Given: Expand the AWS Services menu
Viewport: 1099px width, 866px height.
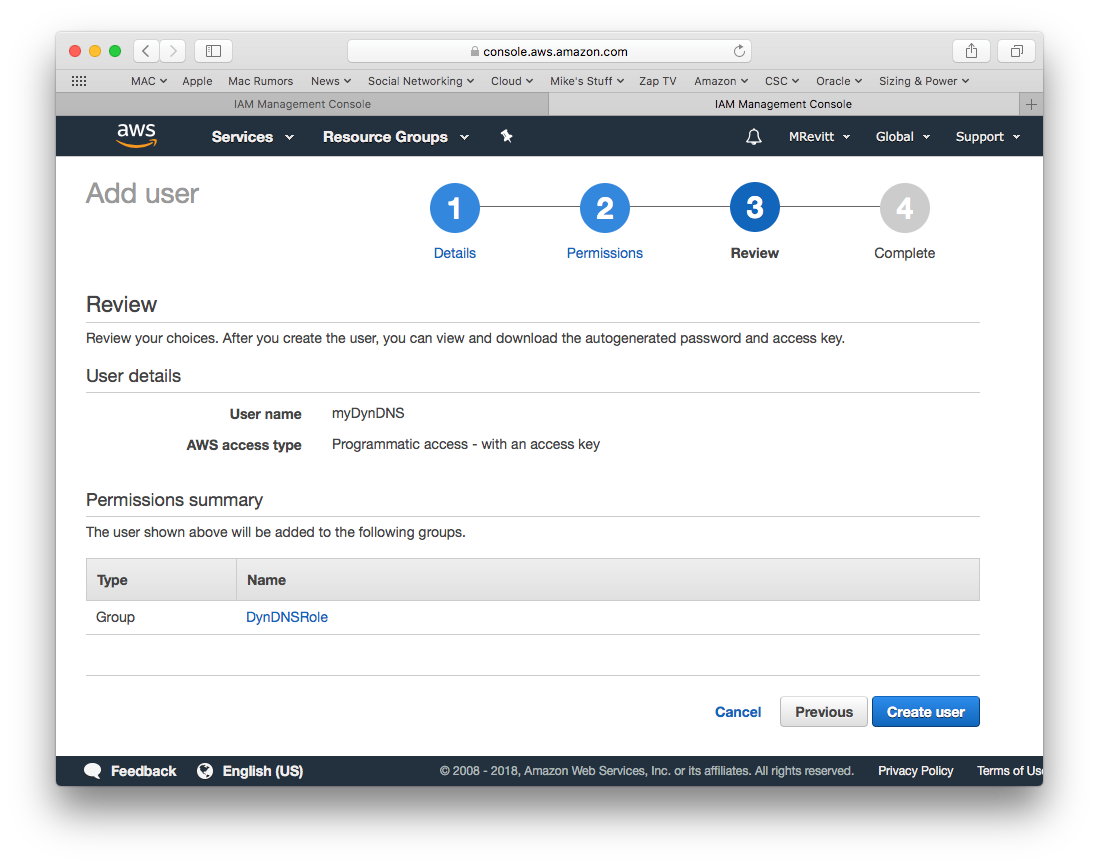Looking at the screenshot, I should click(252, 137).
